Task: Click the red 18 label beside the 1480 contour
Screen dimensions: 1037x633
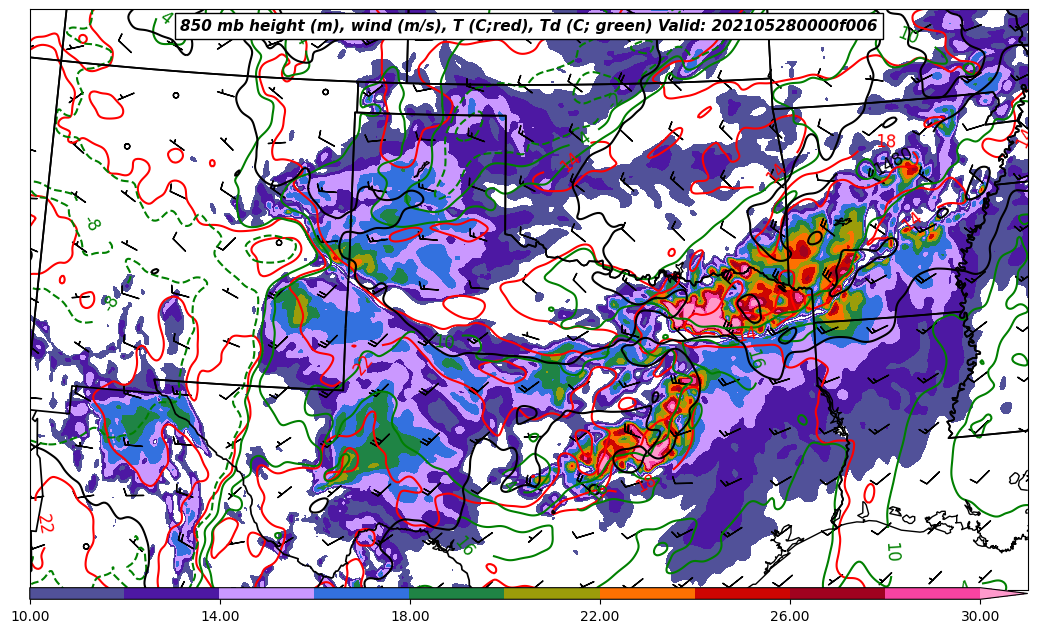Action: tap(886, 141)
